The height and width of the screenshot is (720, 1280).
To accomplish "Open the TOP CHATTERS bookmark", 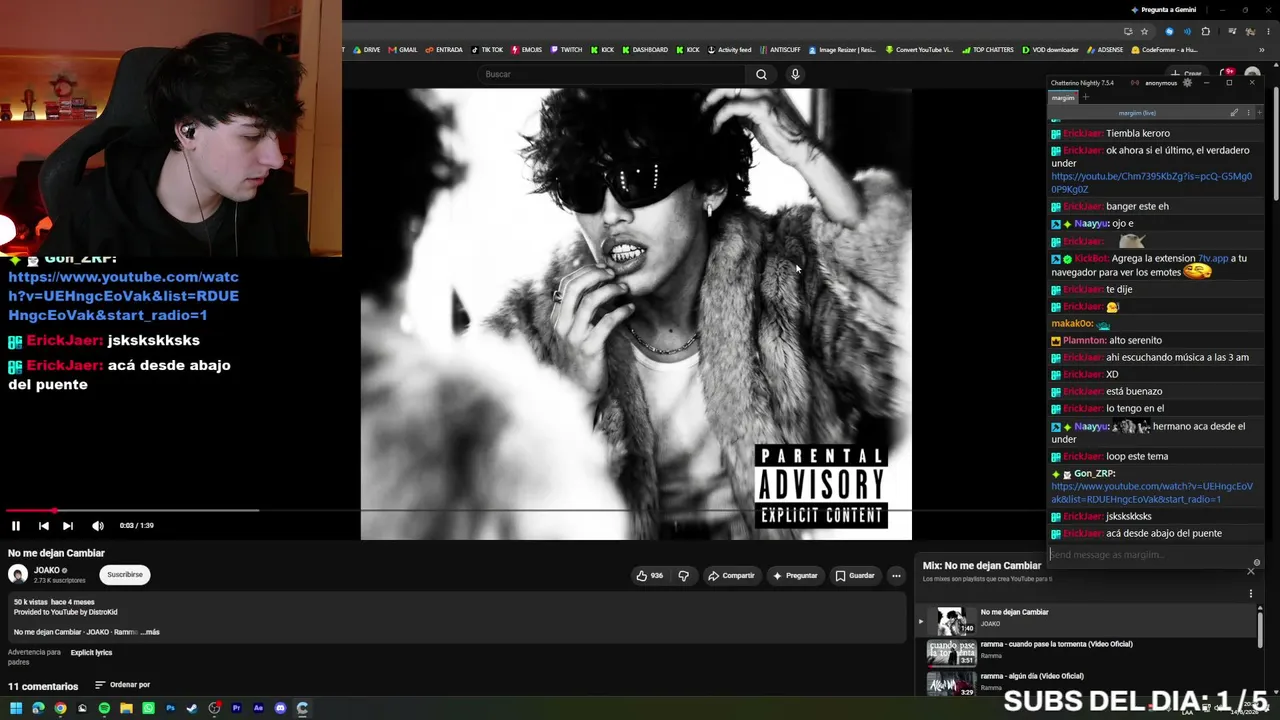I will 988,50.
